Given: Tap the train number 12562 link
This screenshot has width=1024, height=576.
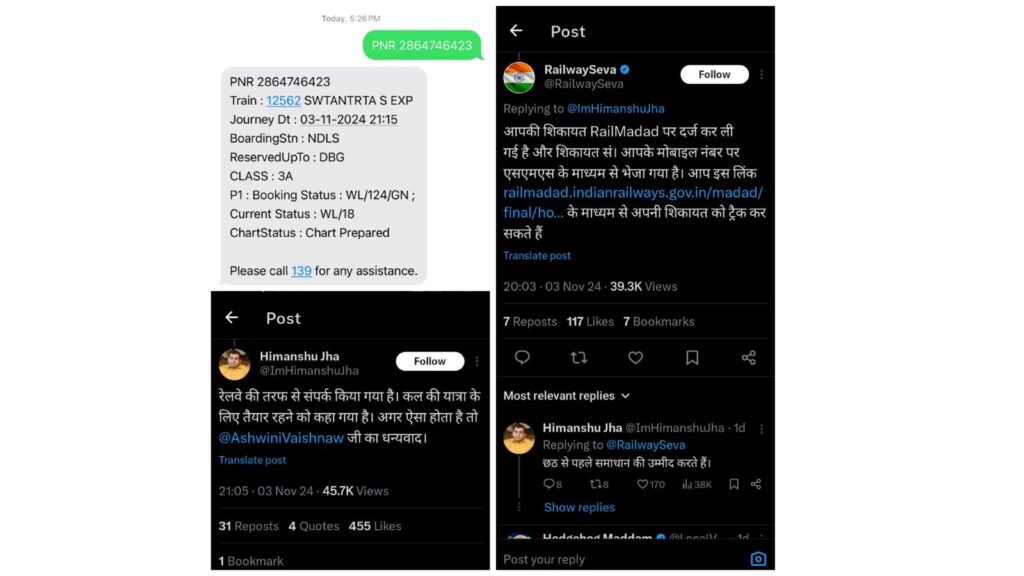Looking at the screenshot, I should 283,100.
